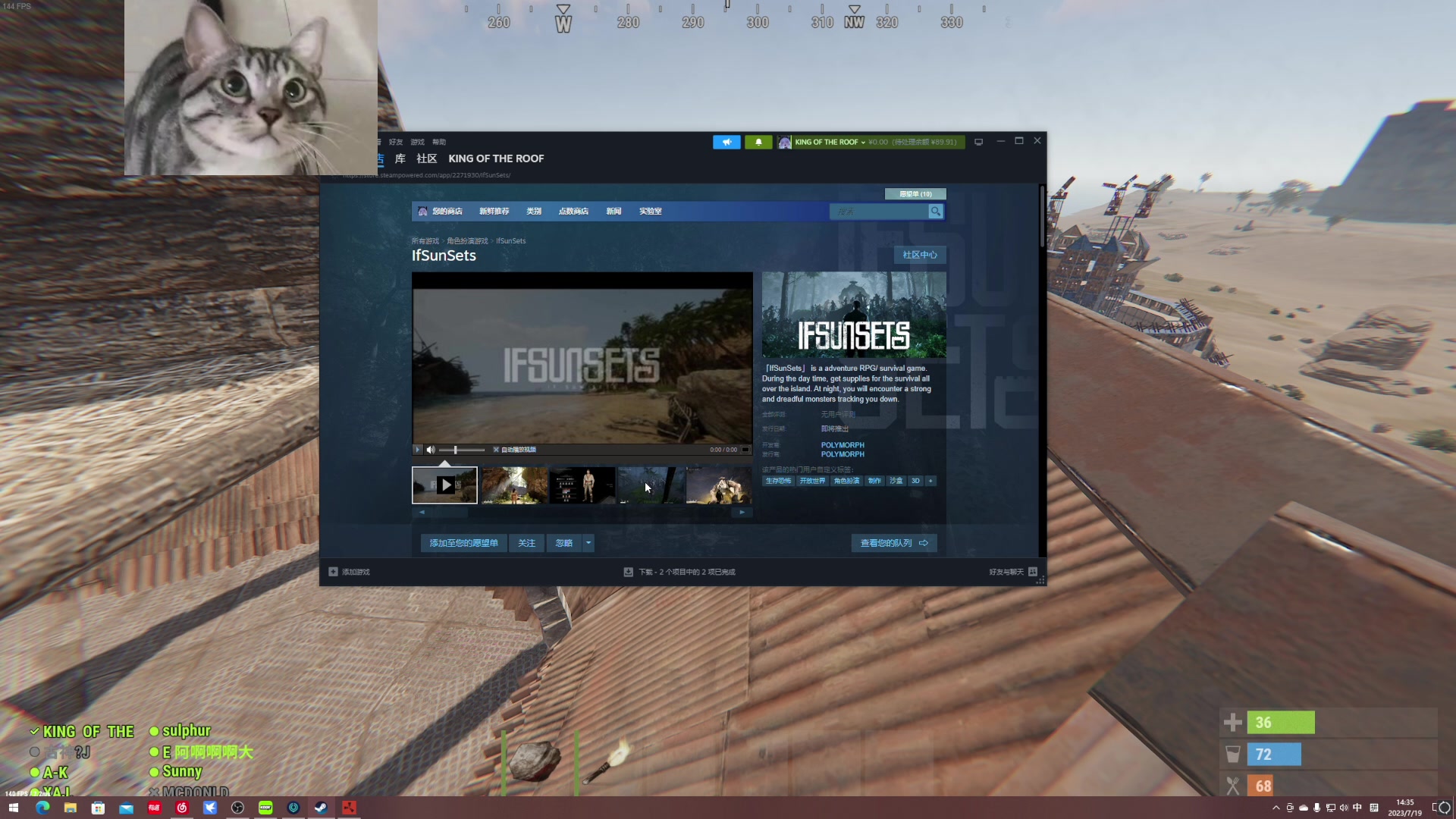Open the 游戏 menu in Steam
Viewport: 1456px width, 819px height.
(418, 142)
